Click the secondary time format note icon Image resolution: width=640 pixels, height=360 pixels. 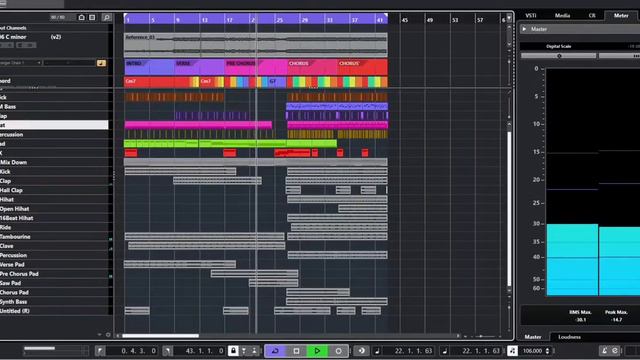tap(444, 351)
